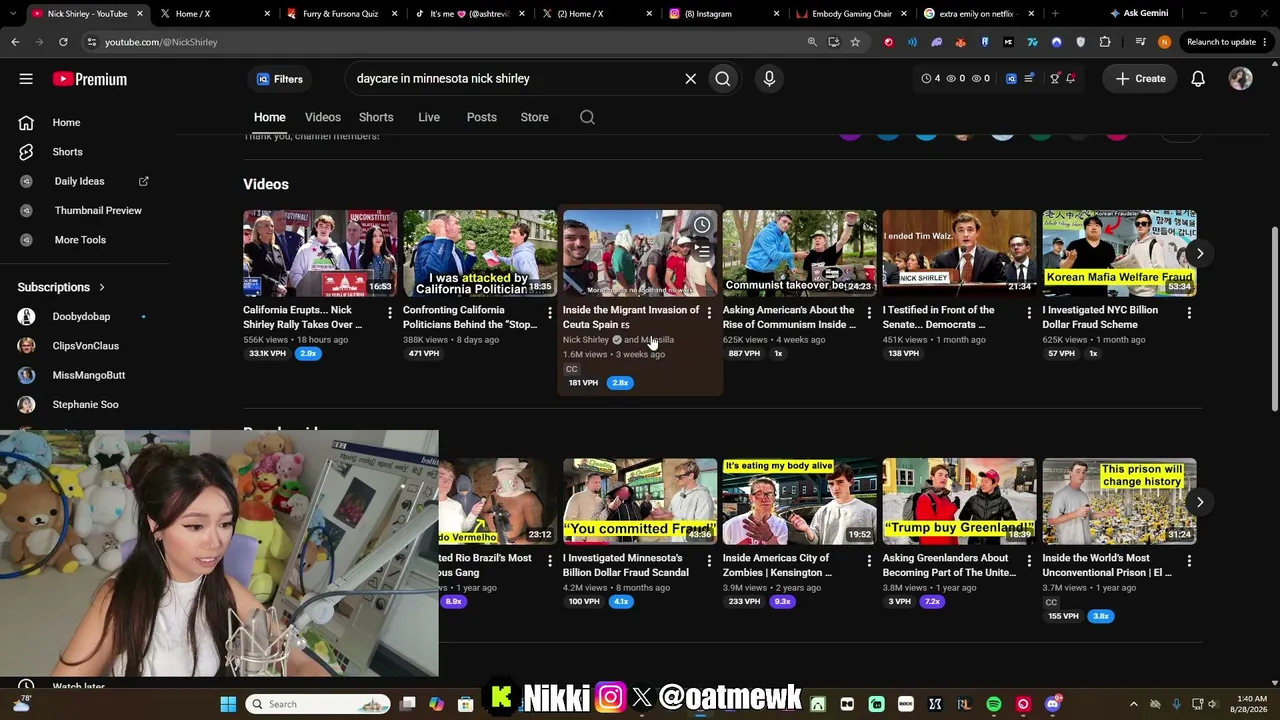Click the YouTube Premium logo
This screenshot has height=720, width=1280.
coord(90,79)
